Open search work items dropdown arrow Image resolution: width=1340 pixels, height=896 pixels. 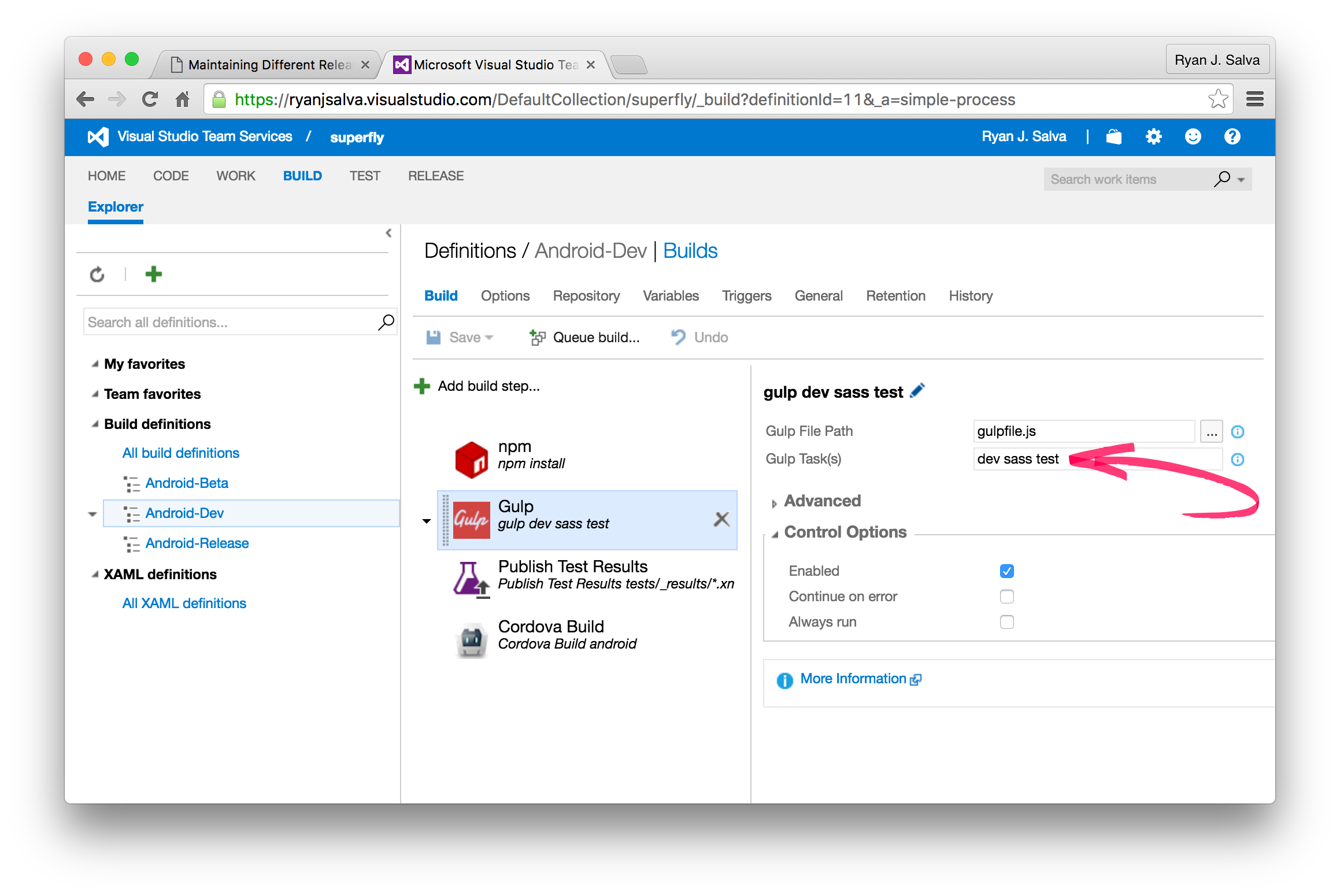tap(1241, 180)
